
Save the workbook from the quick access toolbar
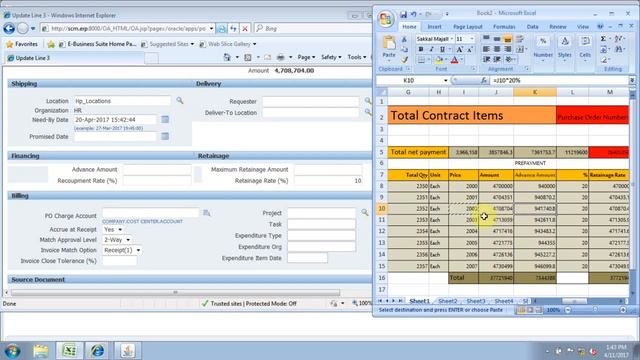click(403, 14)
